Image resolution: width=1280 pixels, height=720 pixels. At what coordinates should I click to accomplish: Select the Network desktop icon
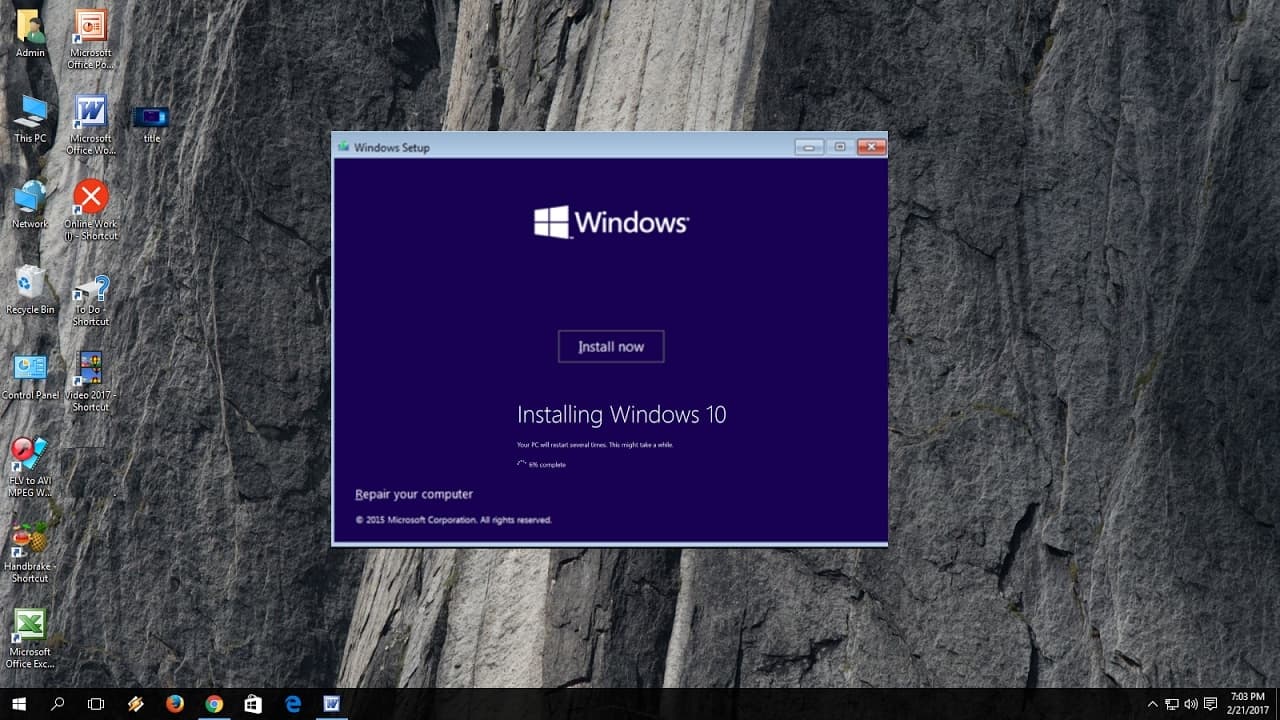tap(30, 205)
